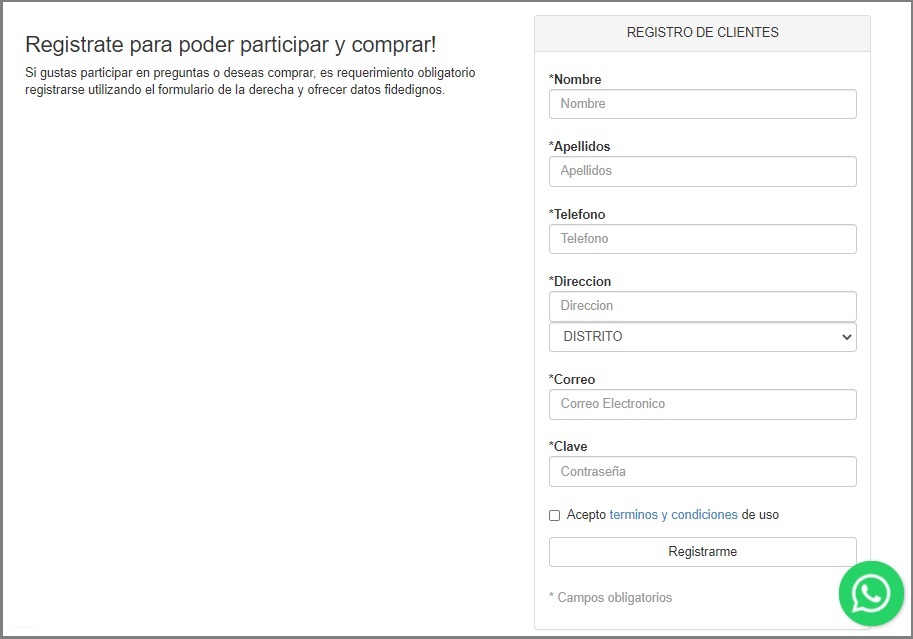913x639 pixels.
Task: Click the *Nombre field label
Action: pos(575,79)
